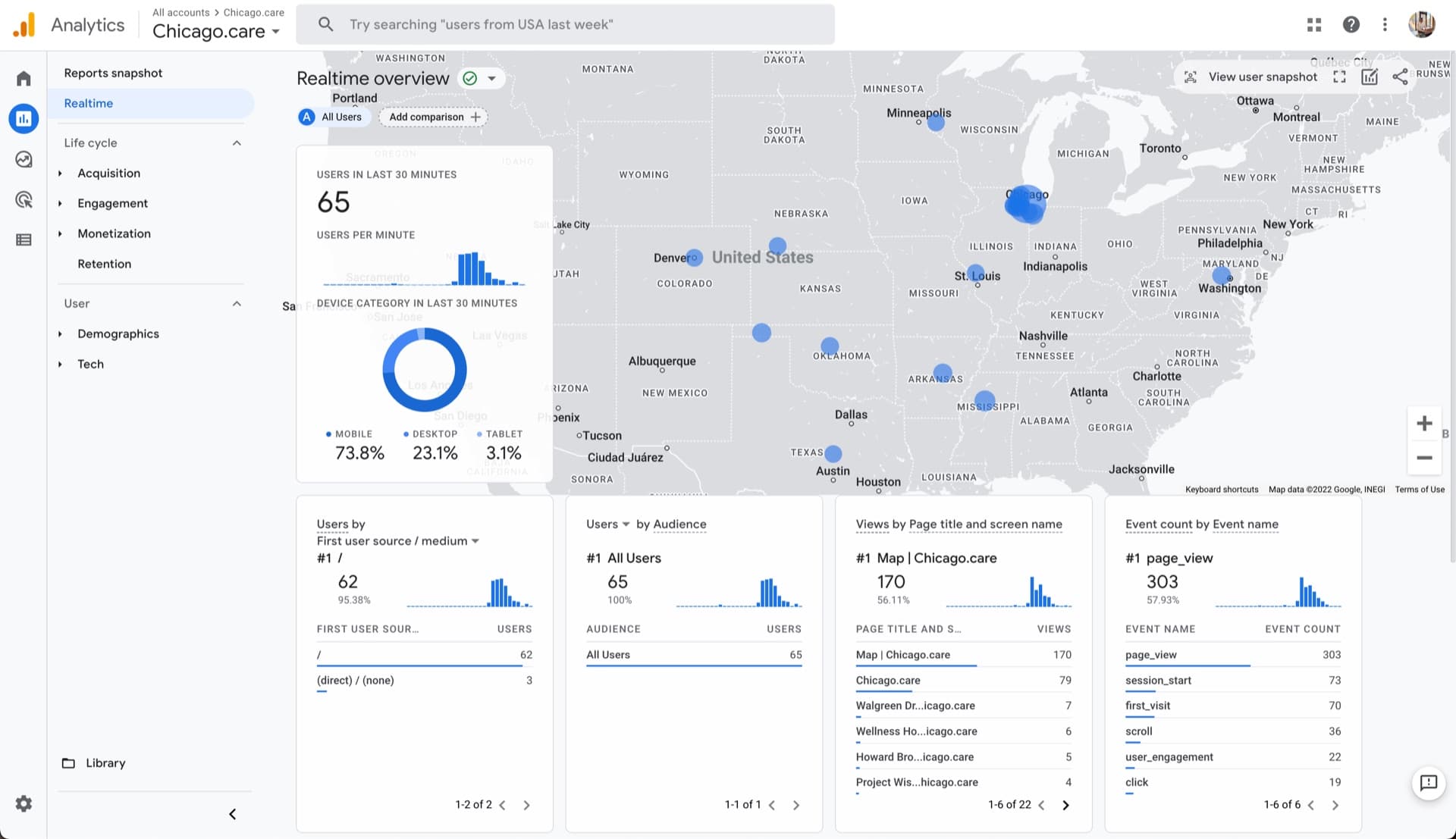
Task: Click the share report icon
Action: pos(1400,77)
